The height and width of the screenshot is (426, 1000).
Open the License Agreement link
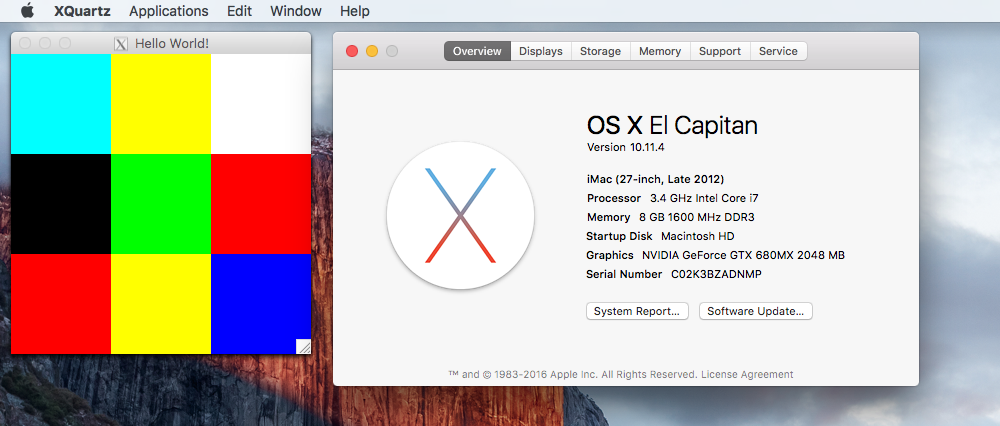[747, 374]
